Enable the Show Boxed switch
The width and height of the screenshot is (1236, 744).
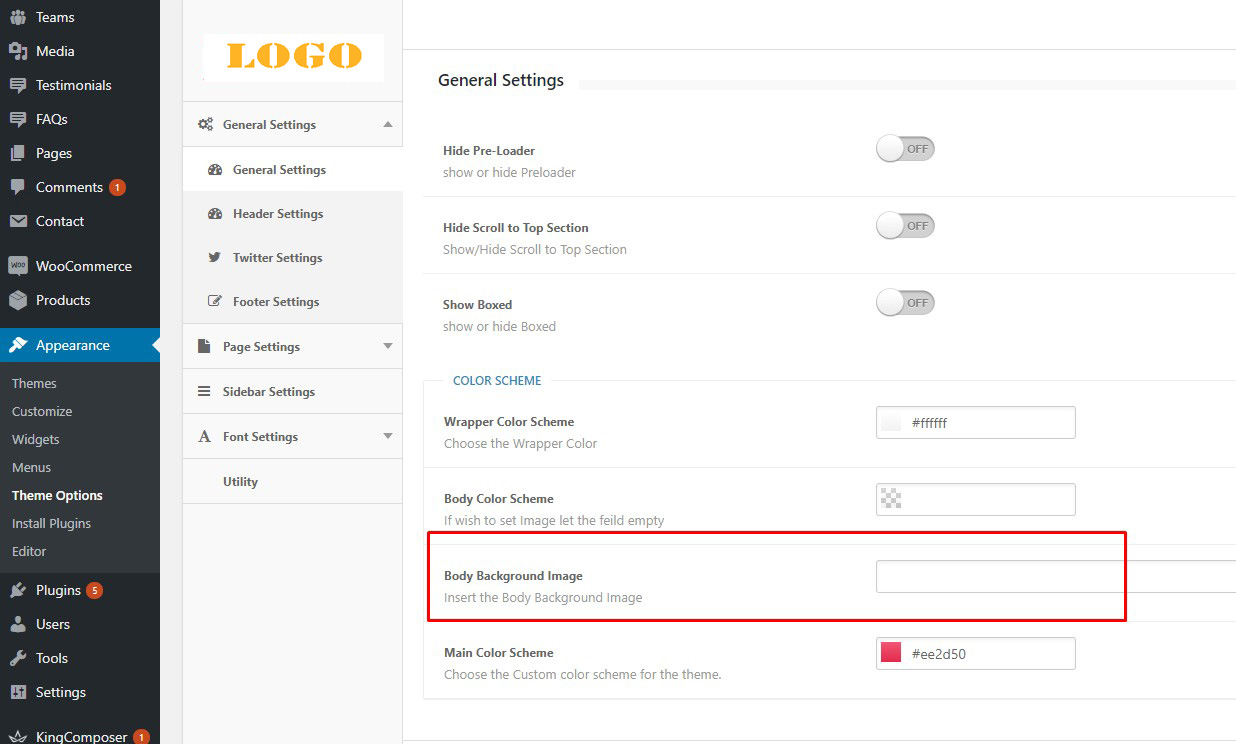tap(905, 303)
